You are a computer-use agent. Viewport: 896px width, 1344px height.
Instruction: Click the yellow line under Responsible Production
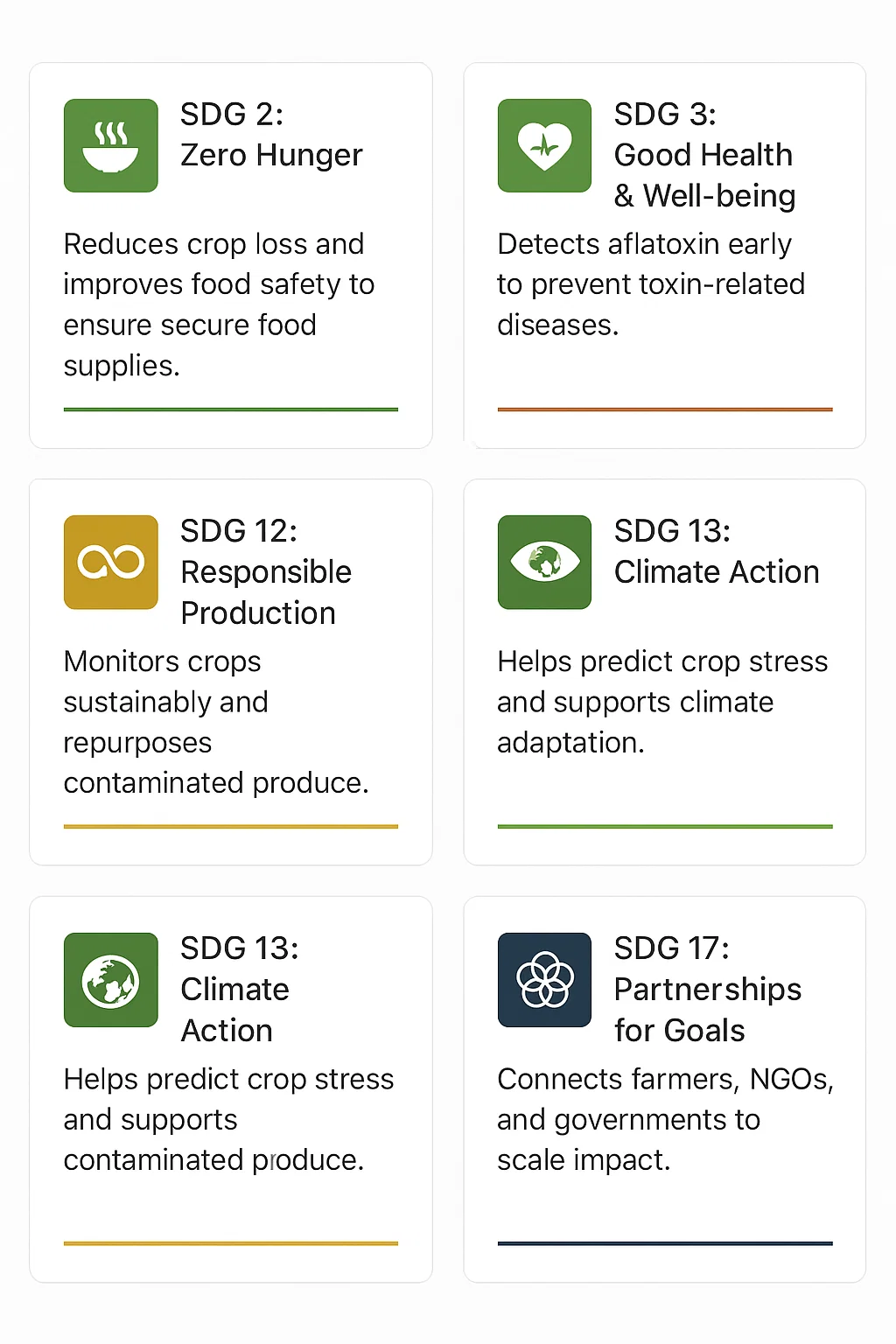click(x=231, y=826)
